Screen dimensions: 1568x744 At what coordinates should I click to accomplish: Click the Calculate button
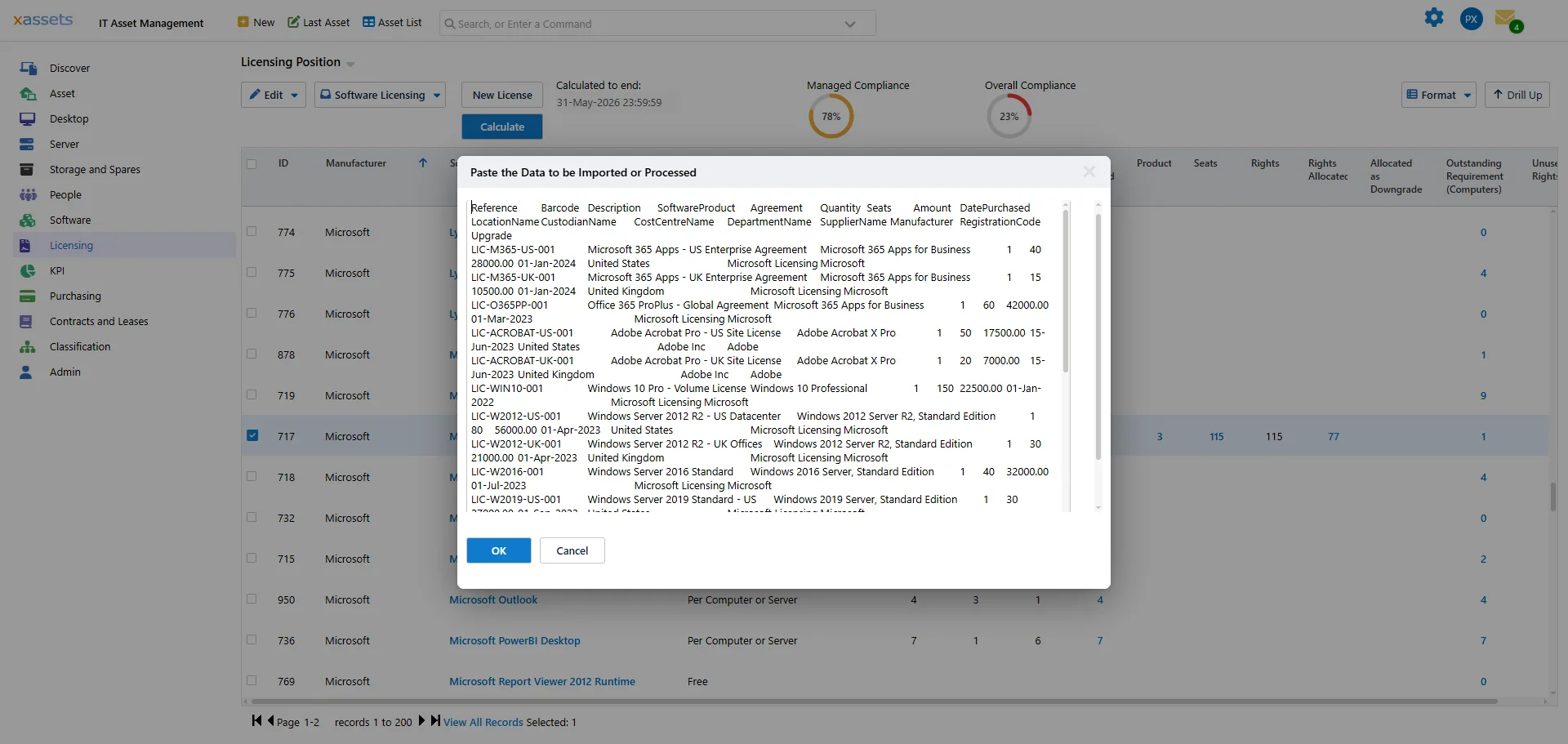[x=502, y=127]
